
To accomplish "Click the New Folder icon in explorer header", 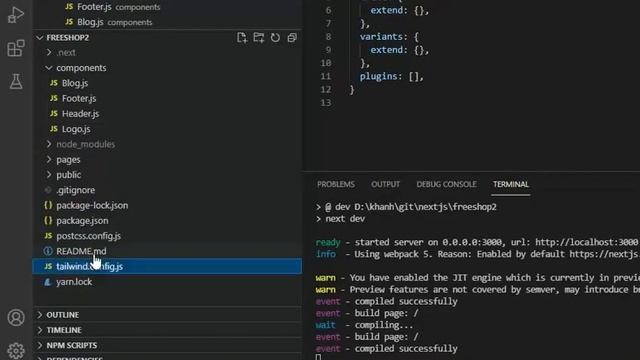I will pos(258,38).
